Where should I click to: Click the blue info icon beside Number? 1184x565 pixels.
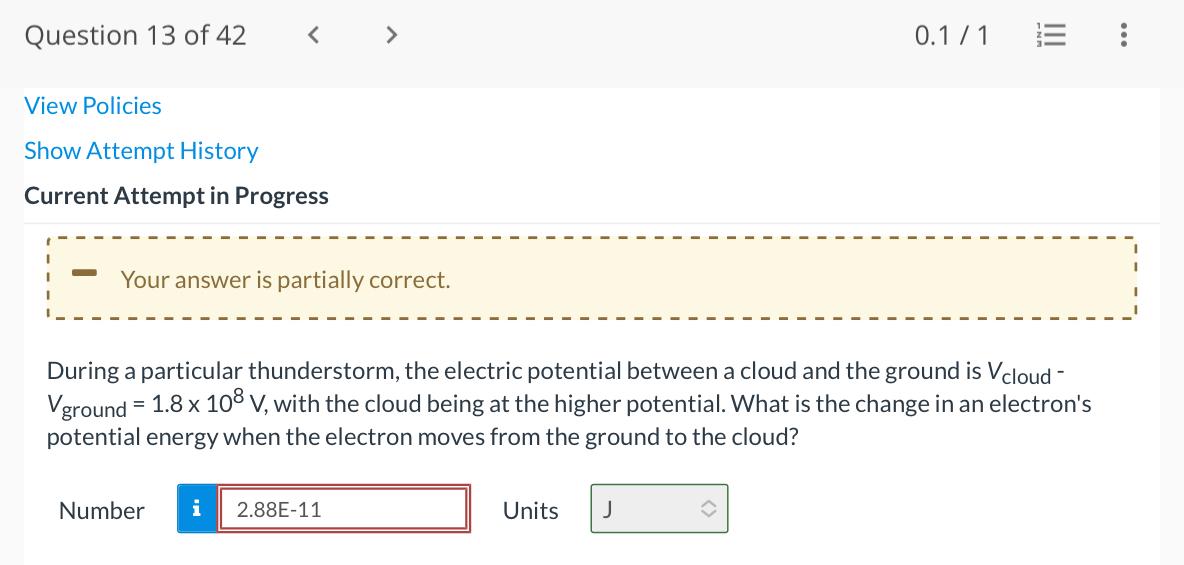(197, 509)
